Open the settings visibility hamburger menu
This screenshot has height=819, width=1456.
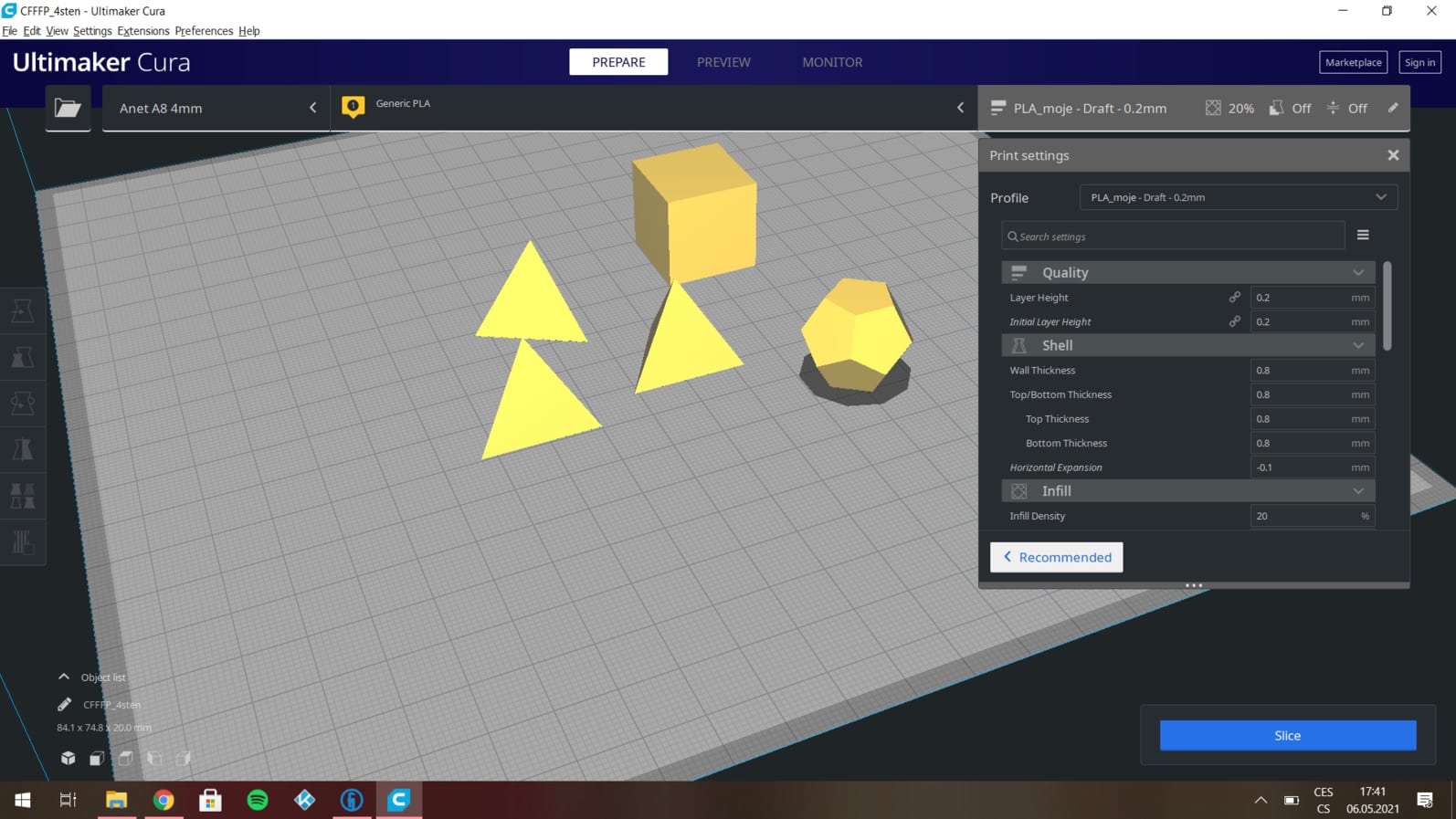point(1363,236)
